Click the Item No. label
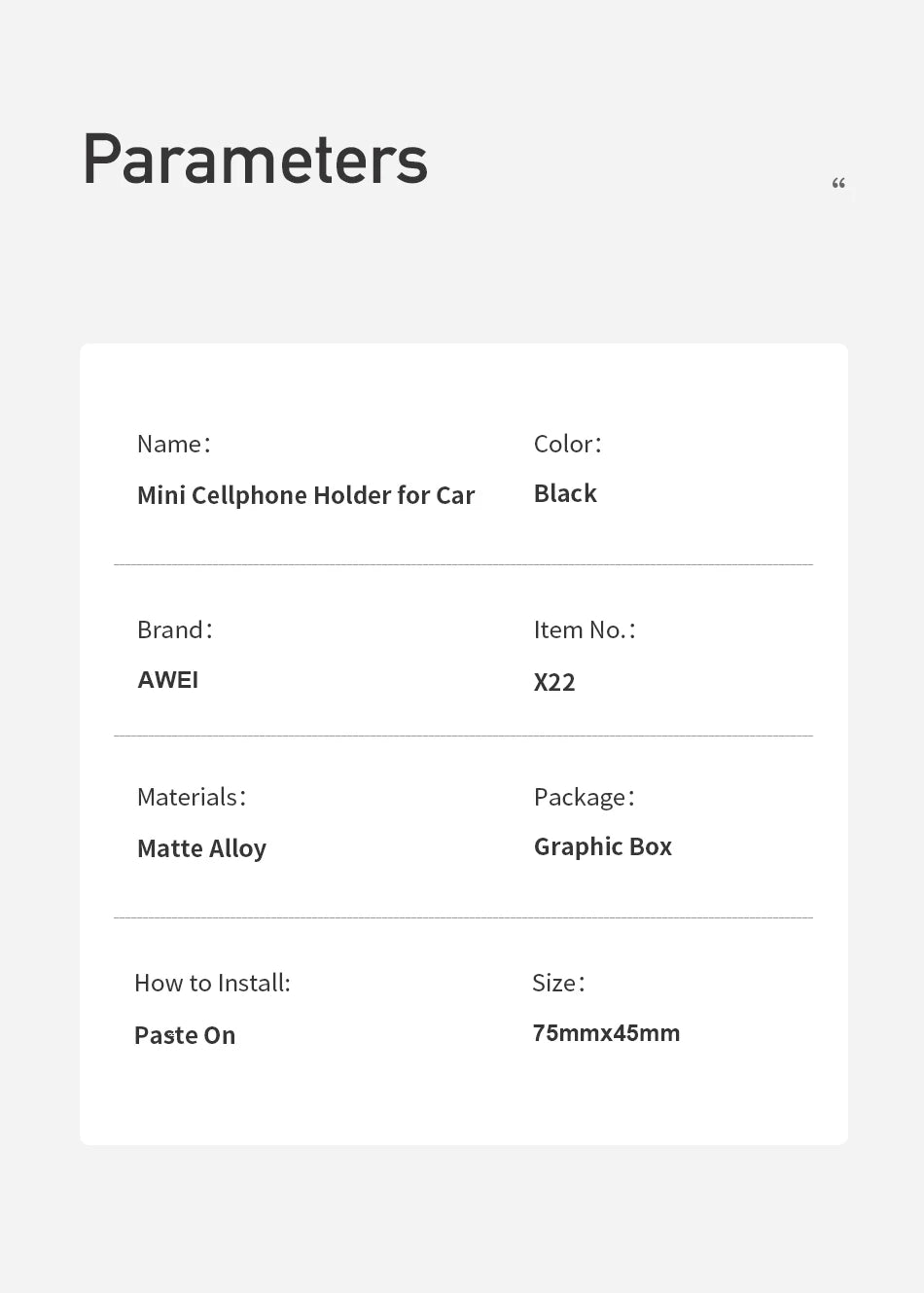 pos(584,630)
